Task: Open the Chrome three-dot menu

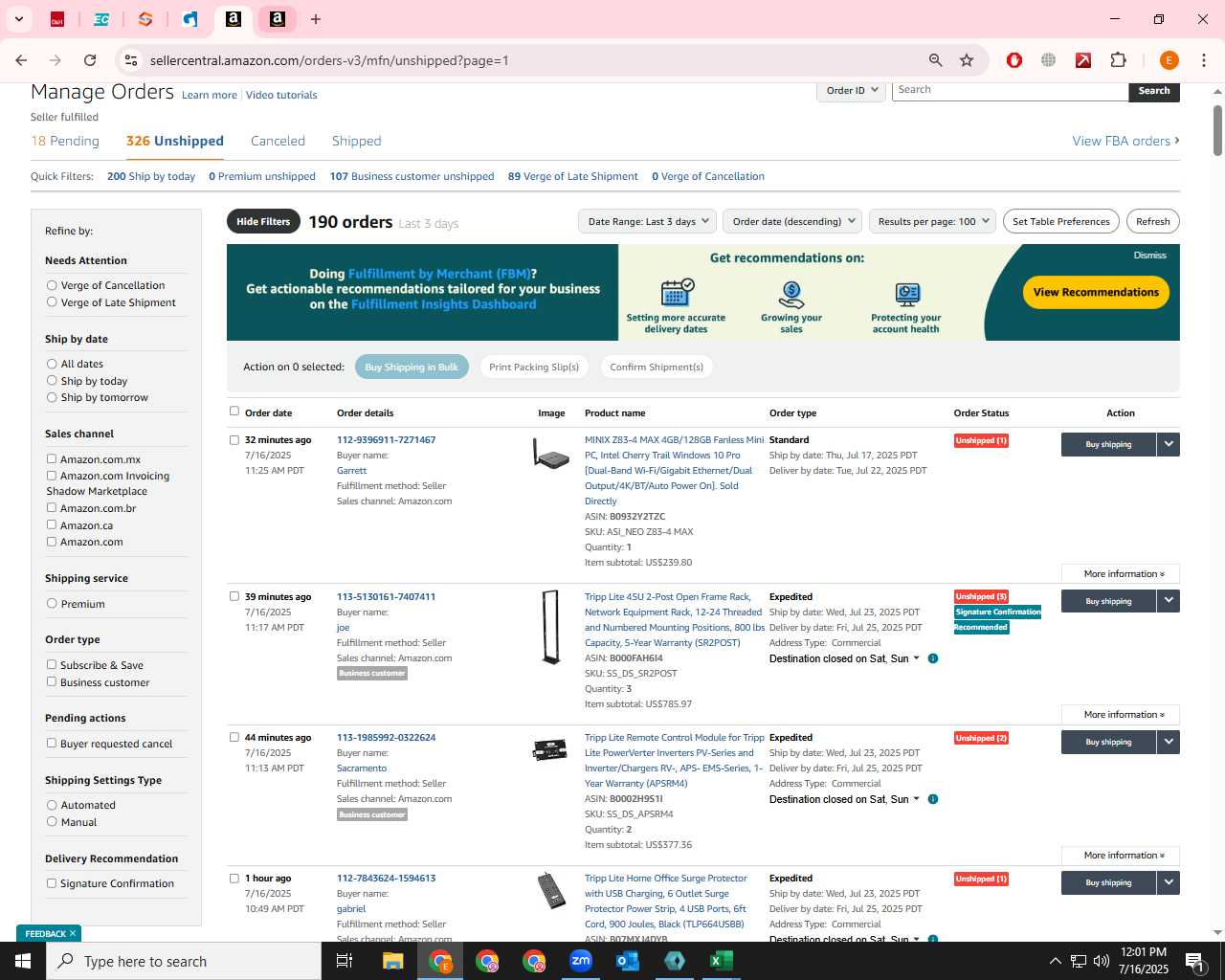Action: click(x=1203, y=60)
